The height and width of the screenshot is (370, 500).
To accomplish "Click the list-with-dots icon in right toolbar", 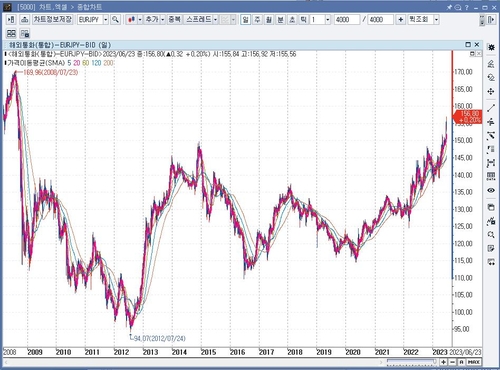I will [491, 149].
